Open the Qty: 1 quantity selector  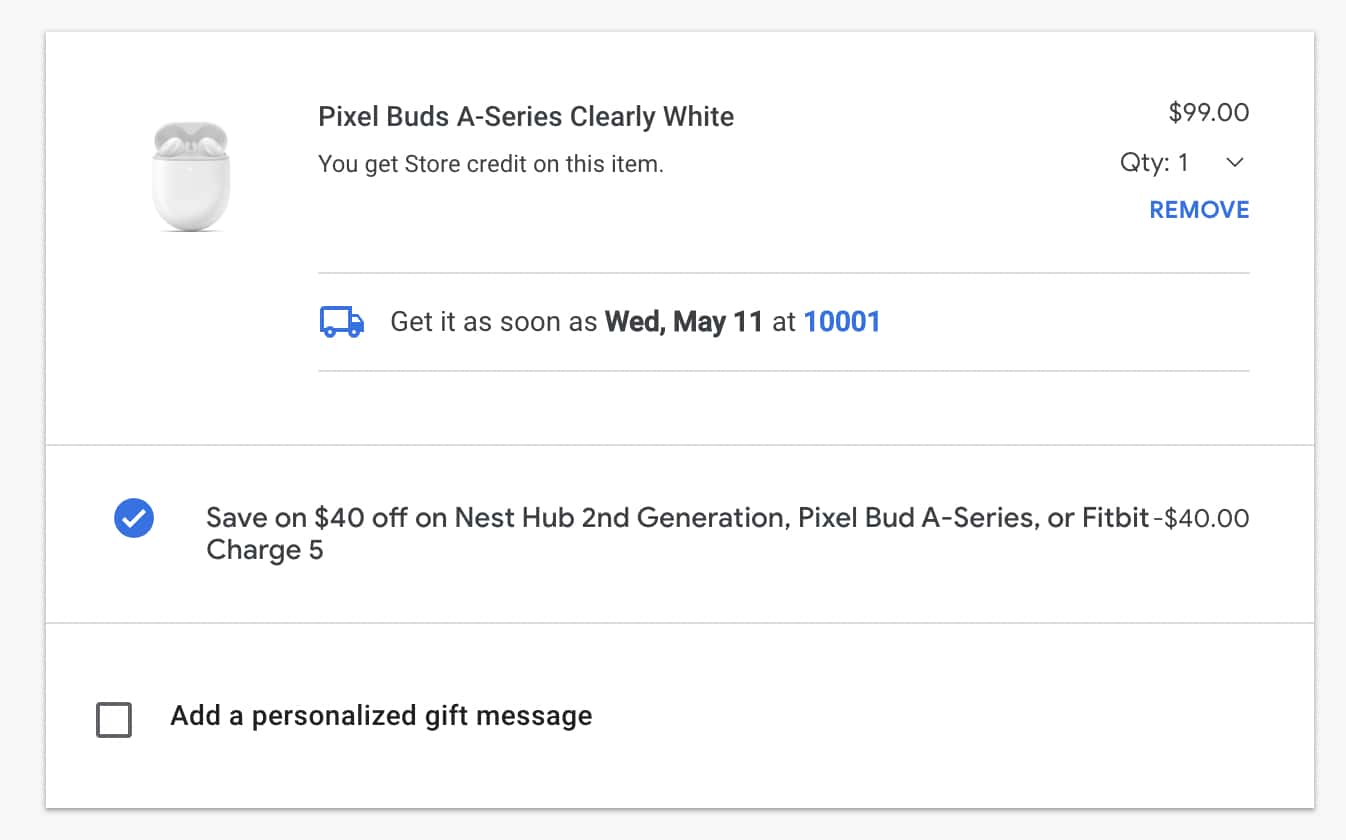[x=1156, y=163]
